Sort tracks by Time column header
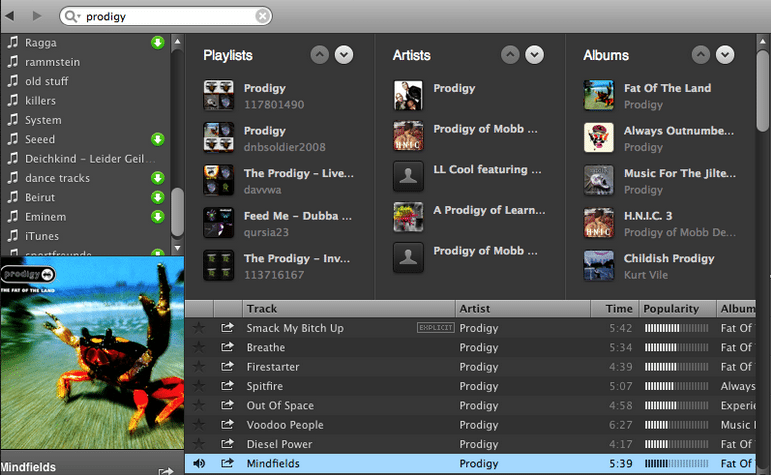 [615, 309]
